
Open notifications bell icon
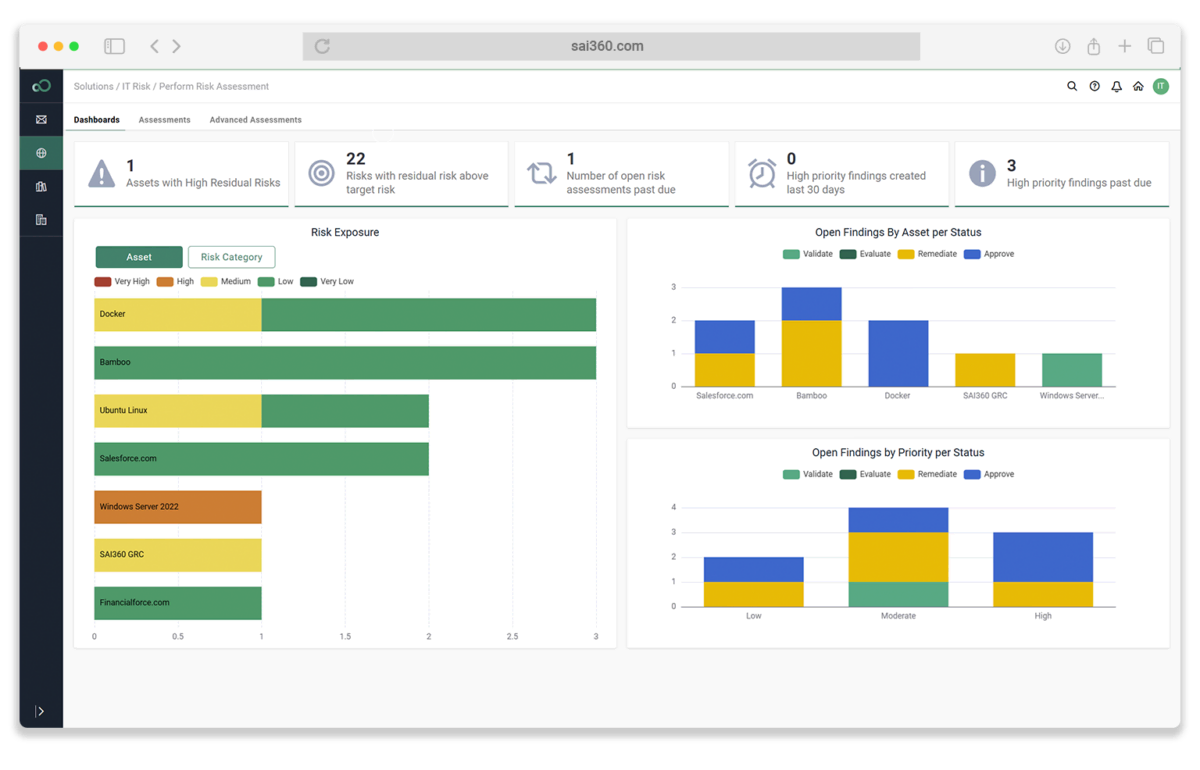click(1116, 87)
